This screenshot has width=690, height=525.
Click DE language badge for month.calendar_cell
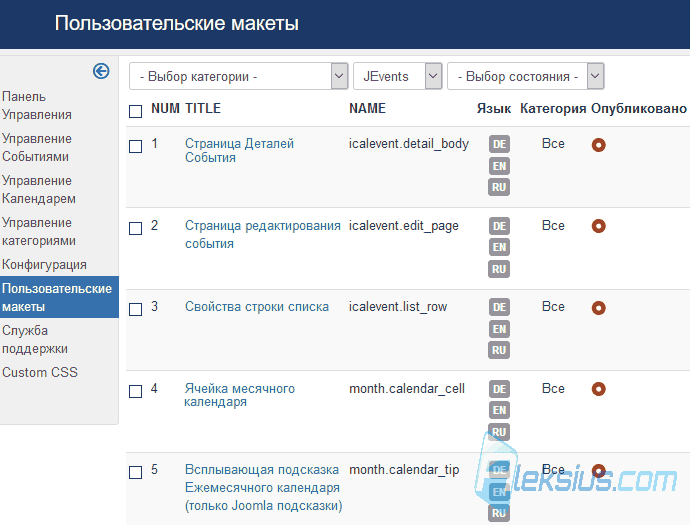499,389
